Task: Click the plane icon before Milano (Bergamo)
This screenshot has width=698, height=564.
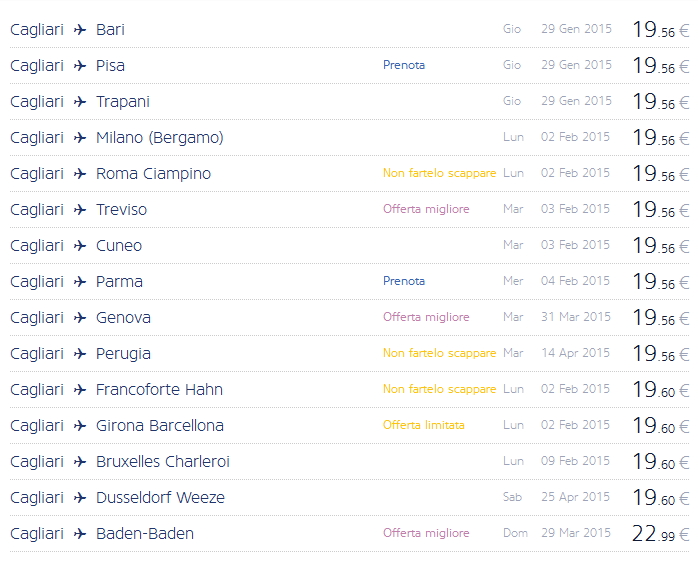Action: click(80, 138)
